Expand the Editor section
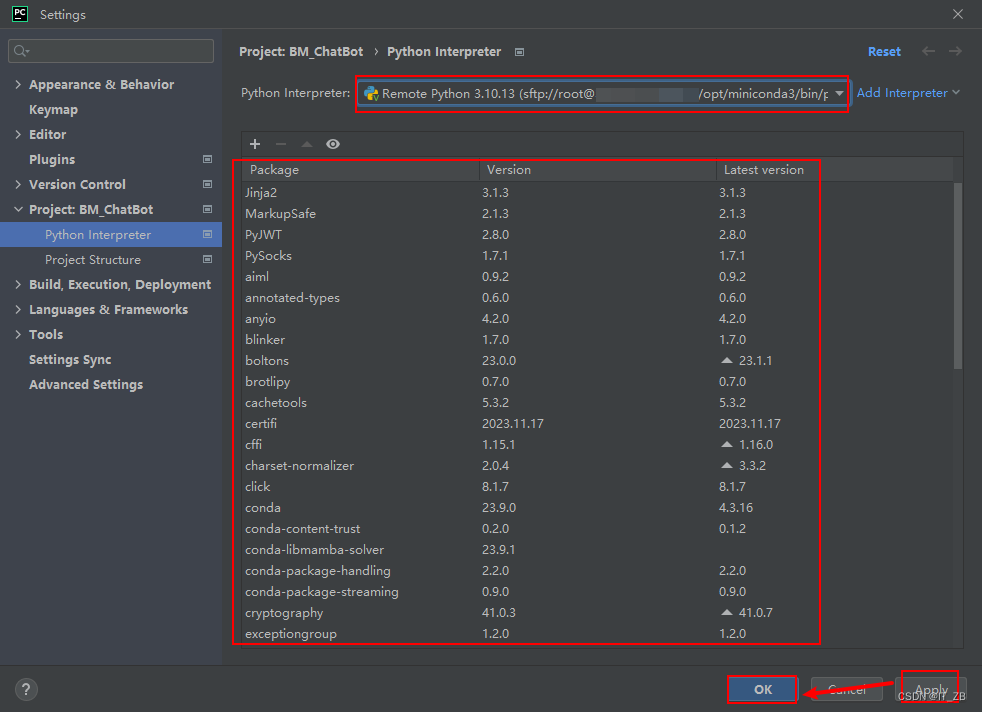The image size is (982, 712). (x=18, y=135)
